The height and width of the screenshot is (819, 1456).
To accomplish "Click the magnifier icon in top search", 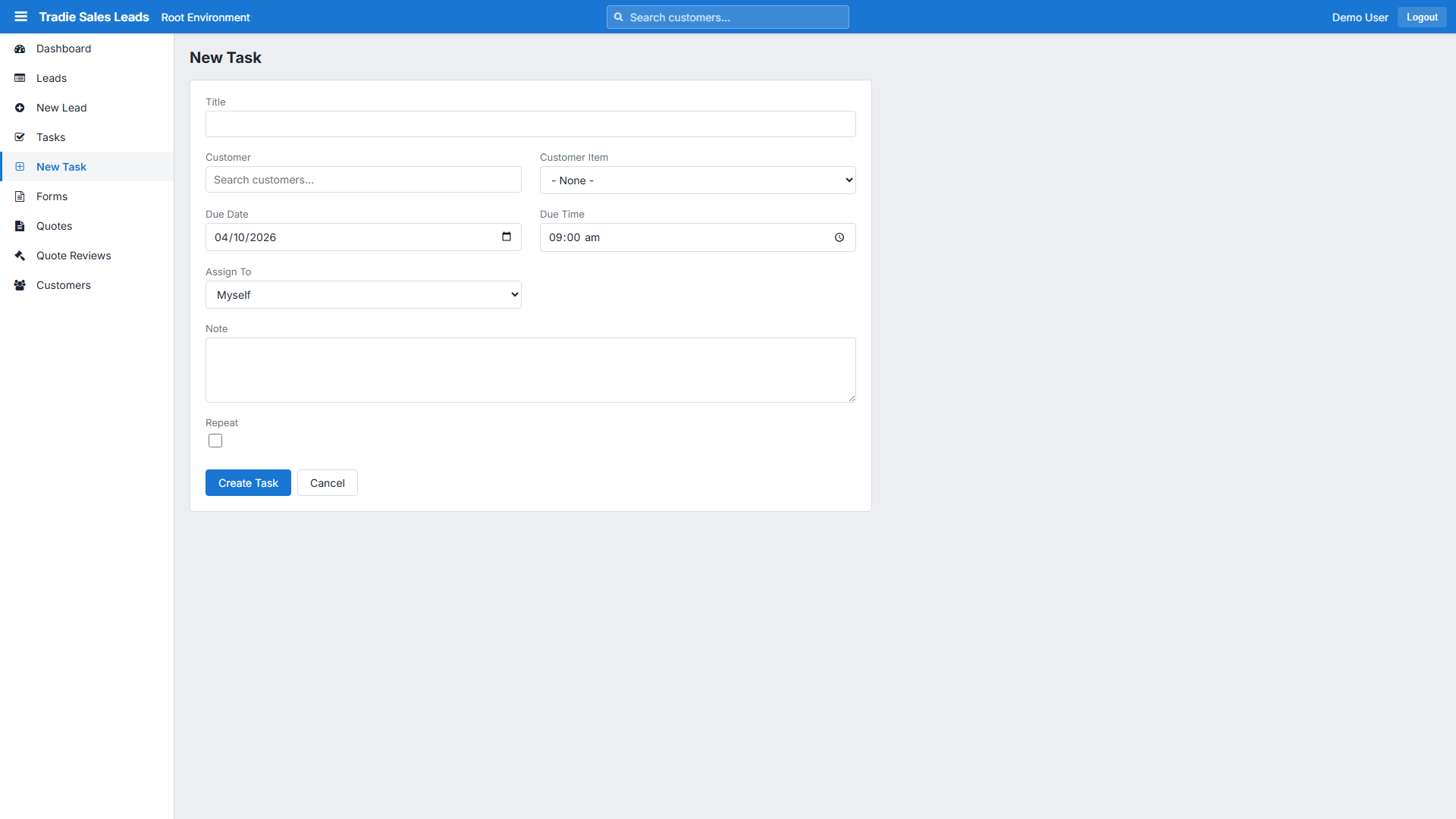I will coord(618,17).
